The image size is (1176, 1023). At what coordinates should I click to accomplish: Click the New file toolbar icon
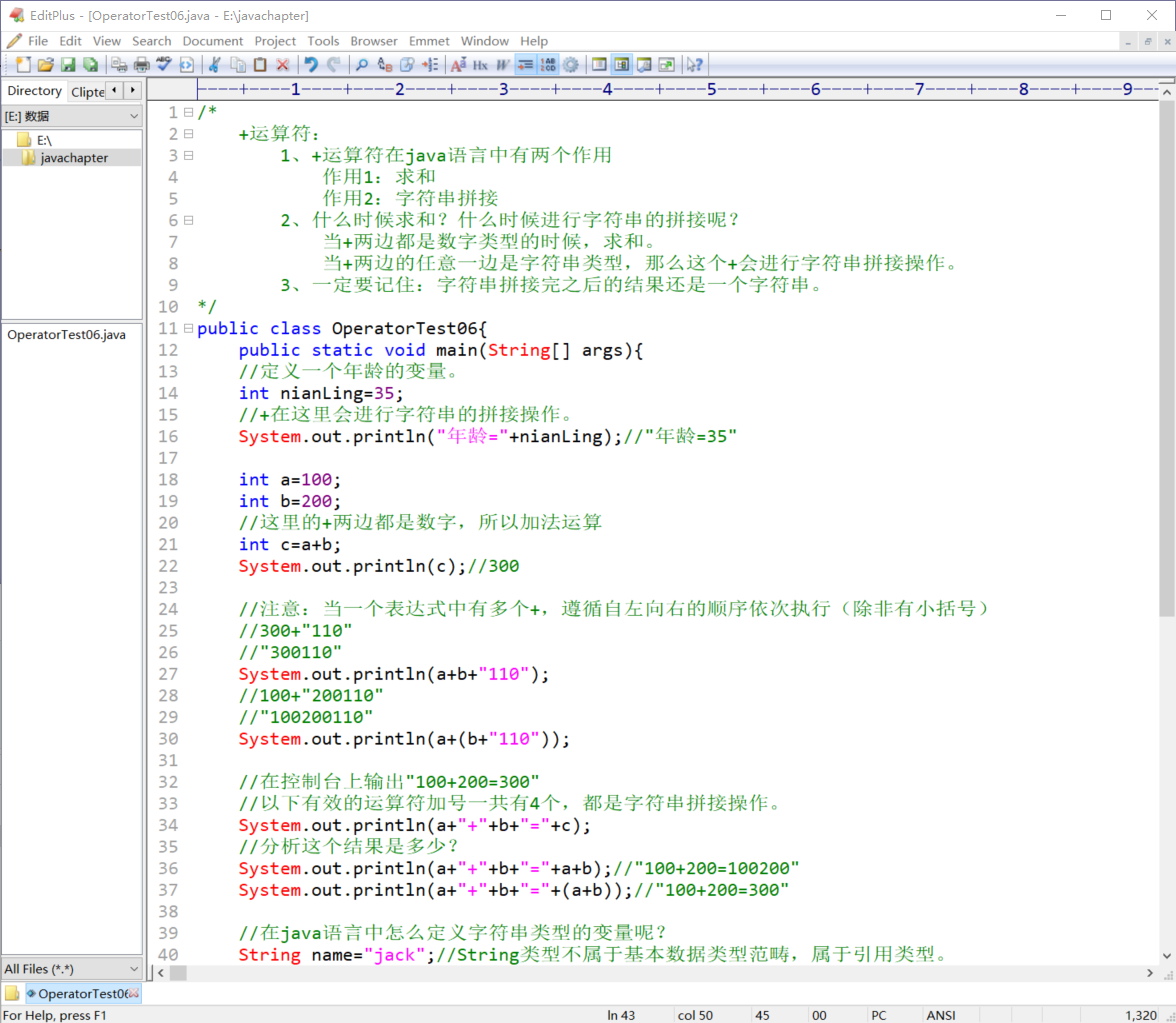coord(23,65)
